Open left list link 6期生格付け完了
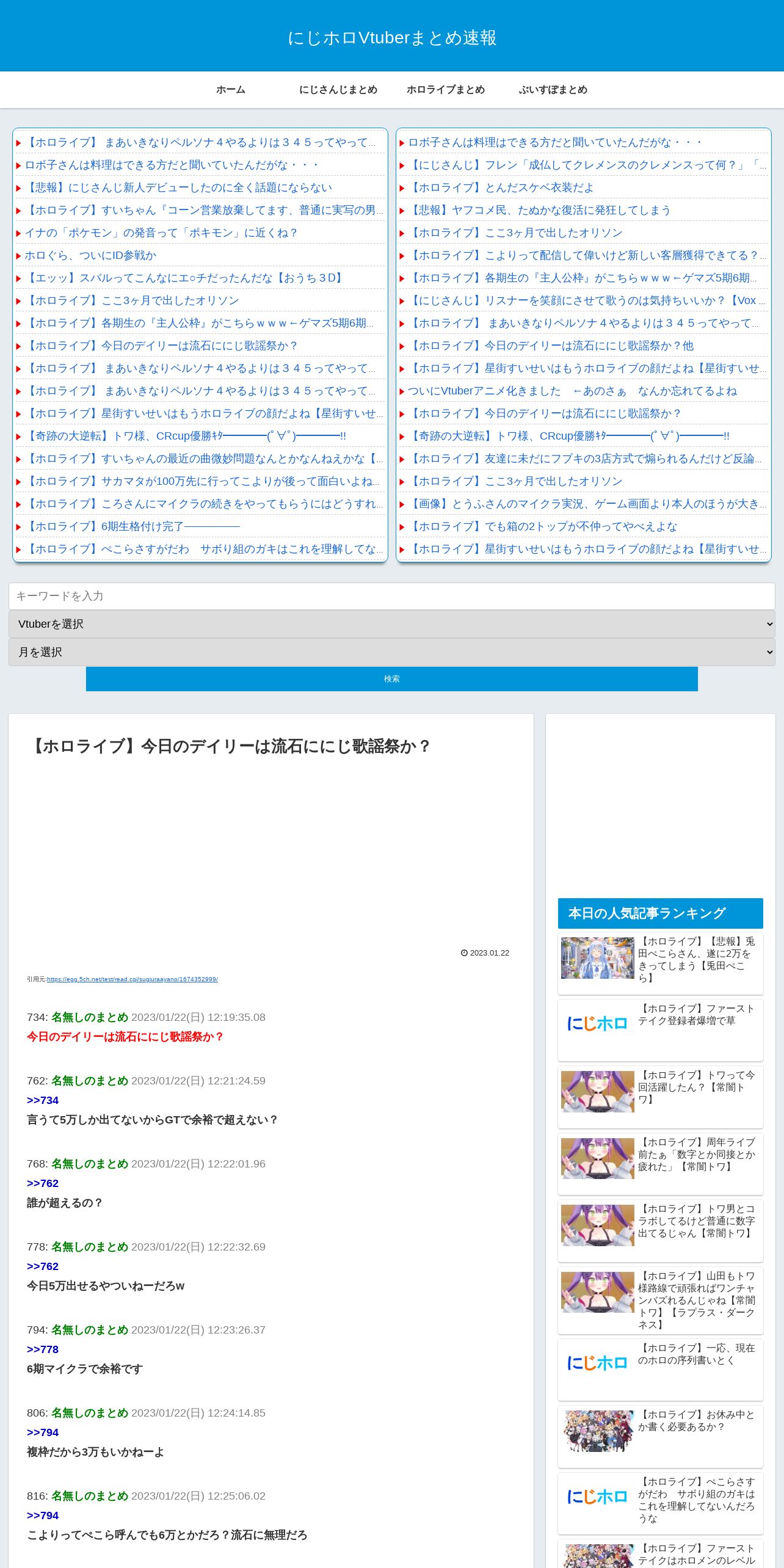This screenshot has width=784, height=1568. 132,526
